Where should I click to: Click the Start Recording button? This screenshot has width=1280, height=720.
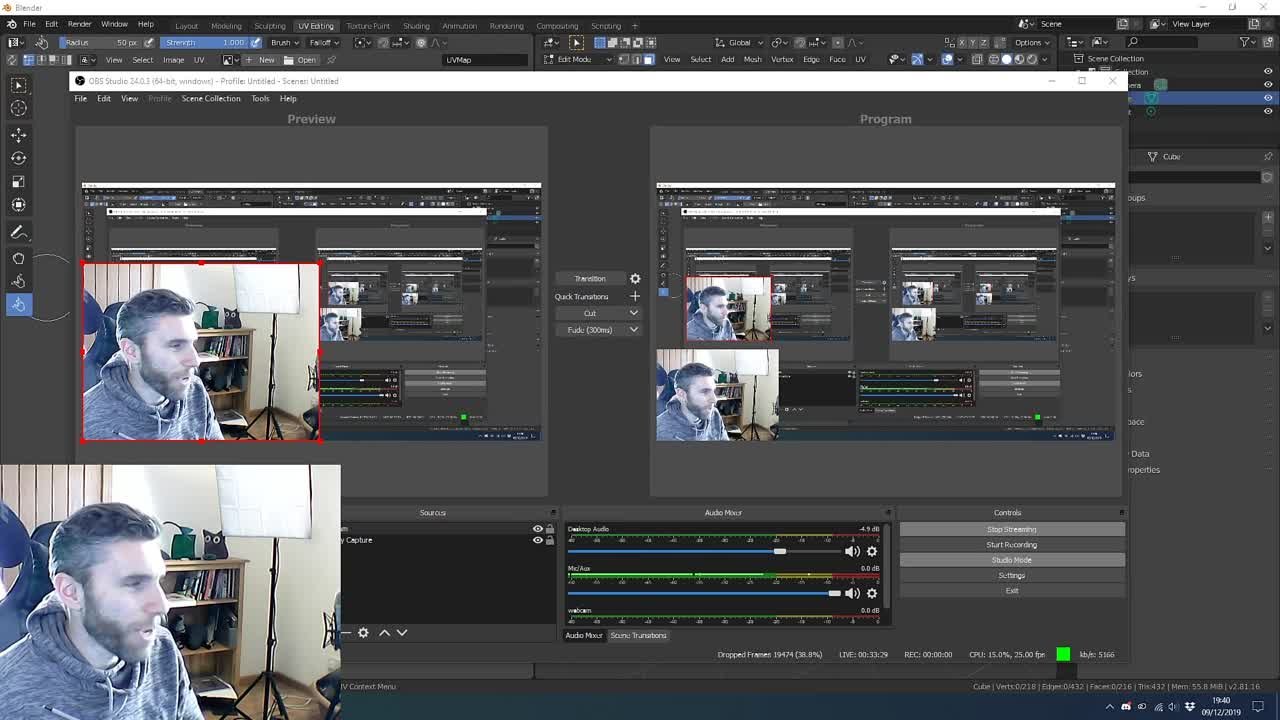pyautogui.click(x=1011, y=544)
